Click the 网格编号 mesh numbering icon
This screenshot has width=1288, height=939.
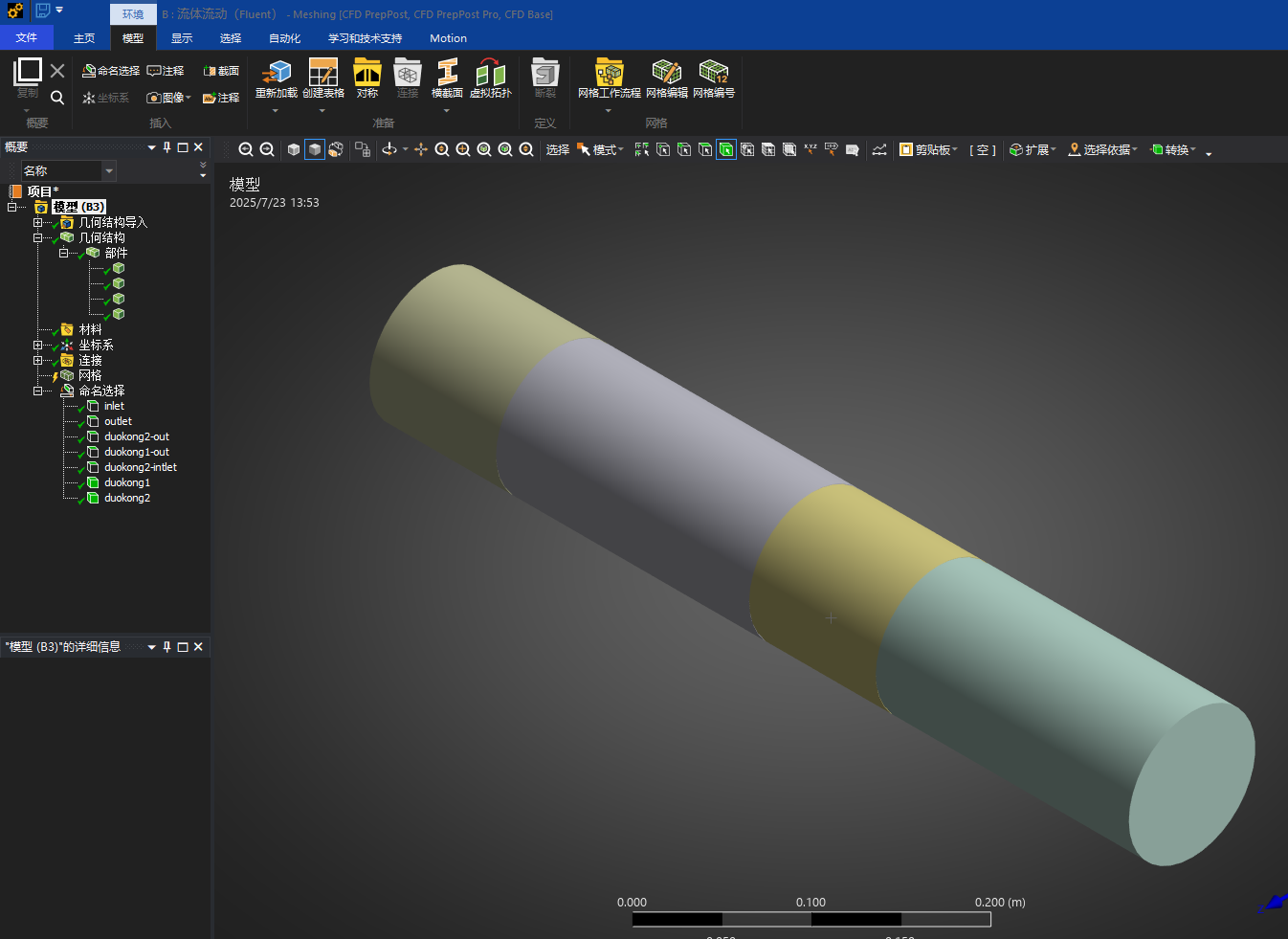(713, 77)
